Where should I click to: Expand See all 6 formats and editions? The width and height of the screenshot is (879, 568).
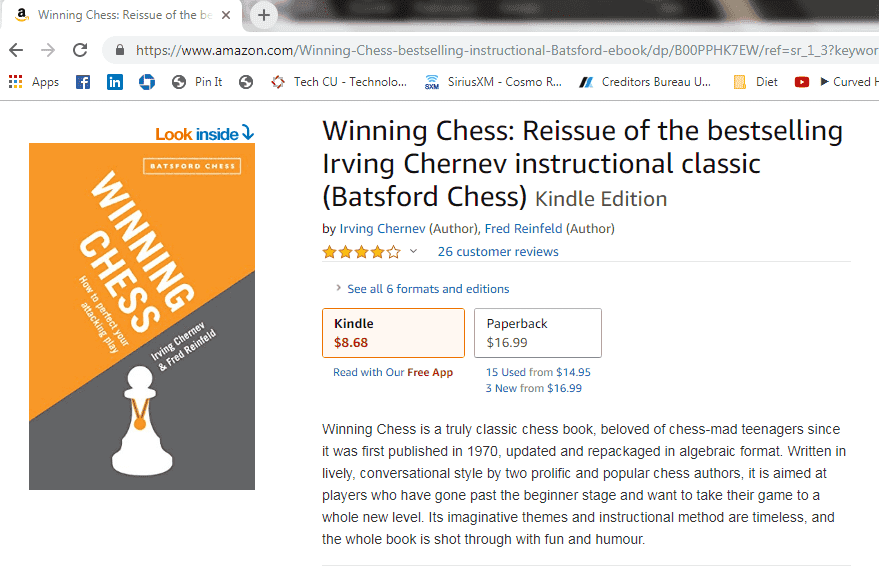pos(427,289)
